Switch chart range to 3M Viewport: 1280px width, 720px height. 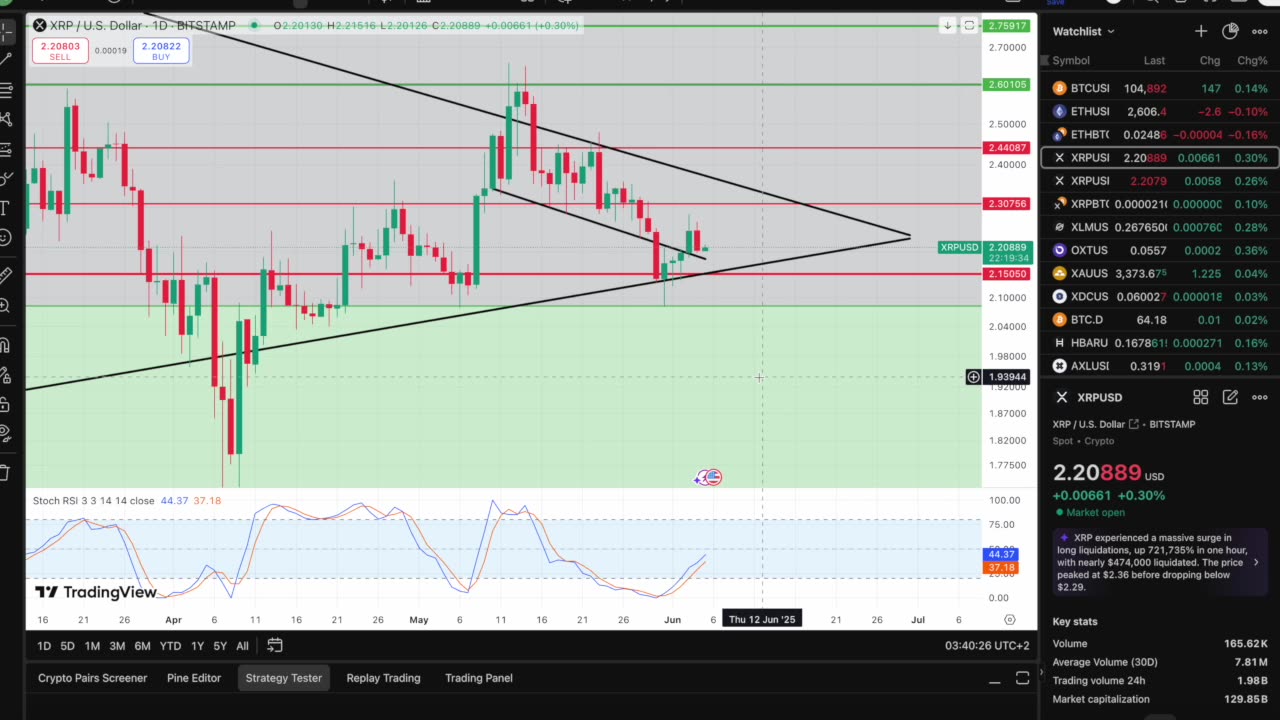(117, 646)
